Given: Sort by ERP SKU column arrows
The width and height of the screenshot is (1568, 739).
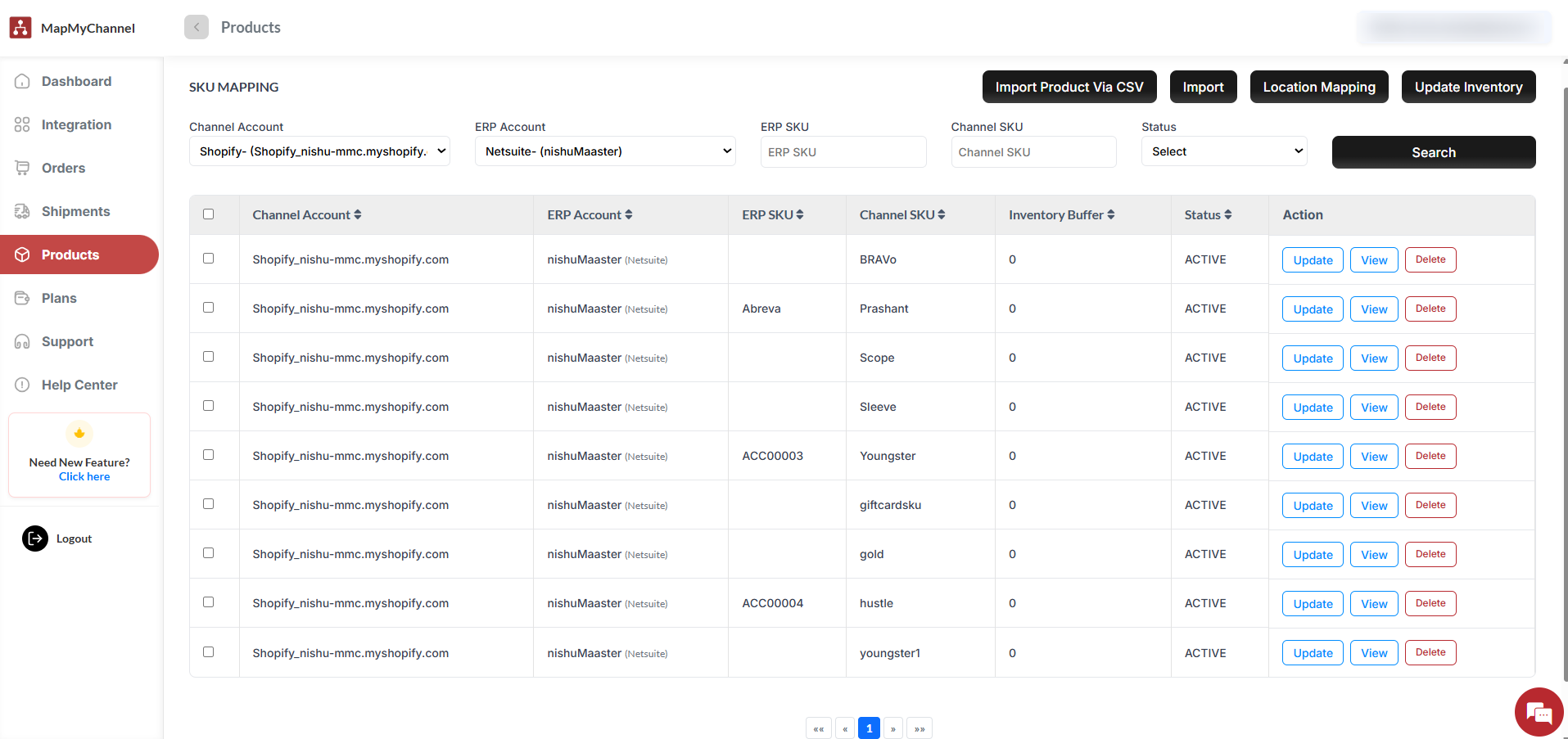Looking at the screenshot, I should pyautogui.click(x=800, y=214).
